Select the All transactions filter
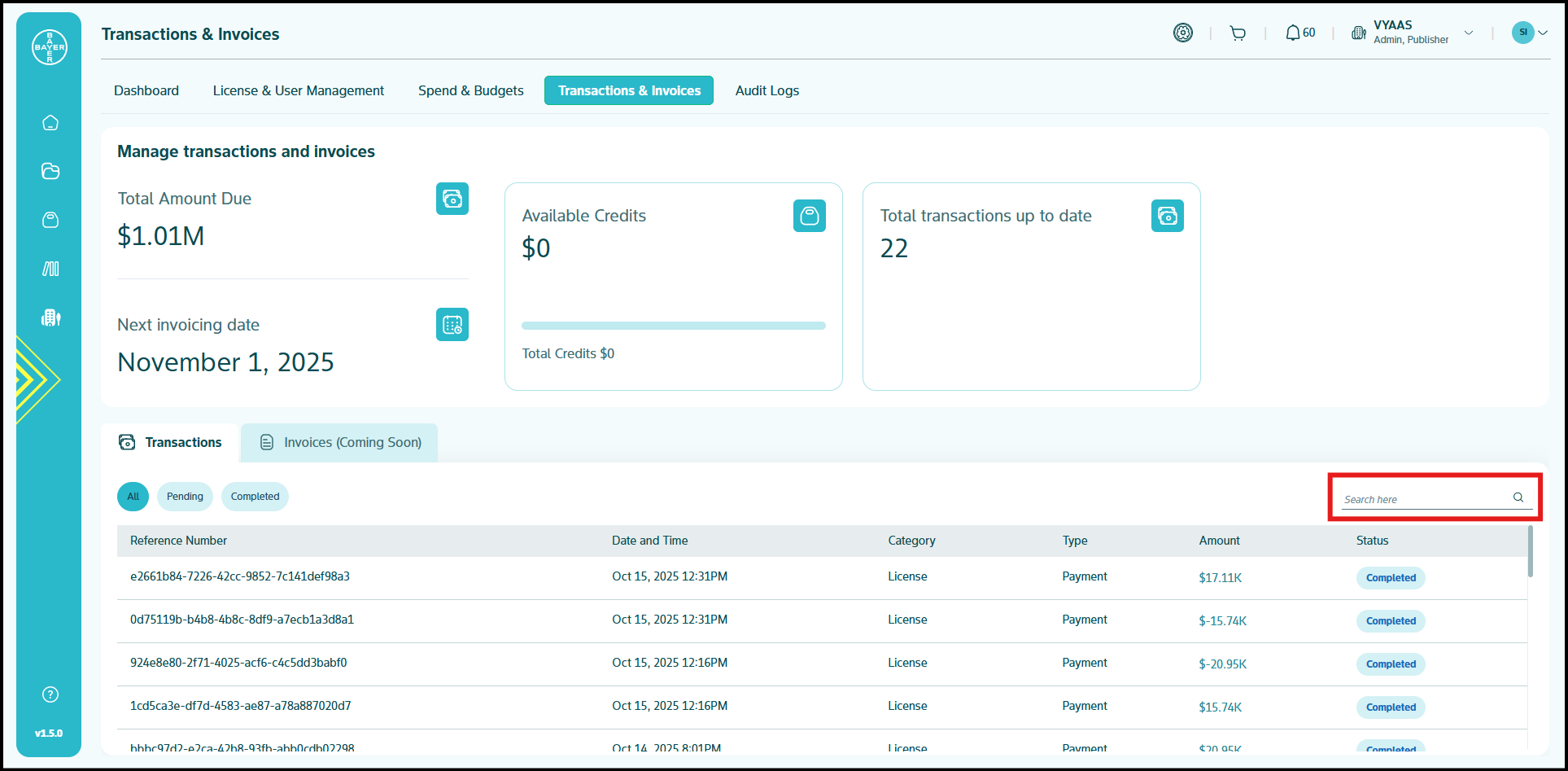Viewport: 1568px width, 771px height. pos(133,497)
